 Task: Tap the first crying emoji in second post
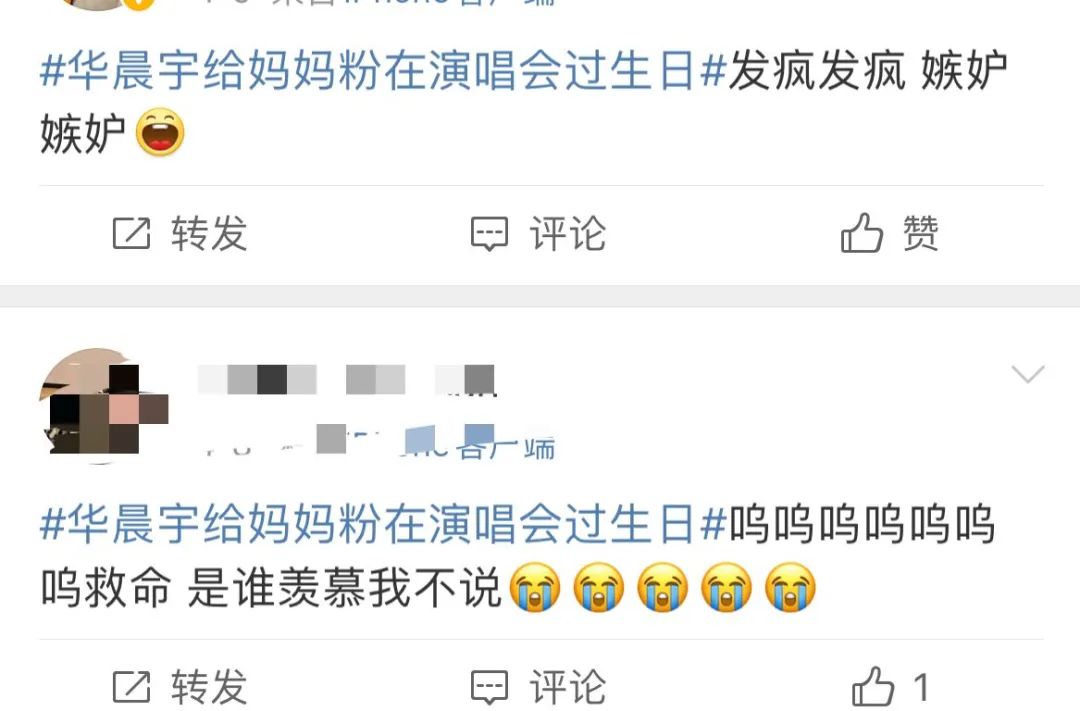(535, 587)
